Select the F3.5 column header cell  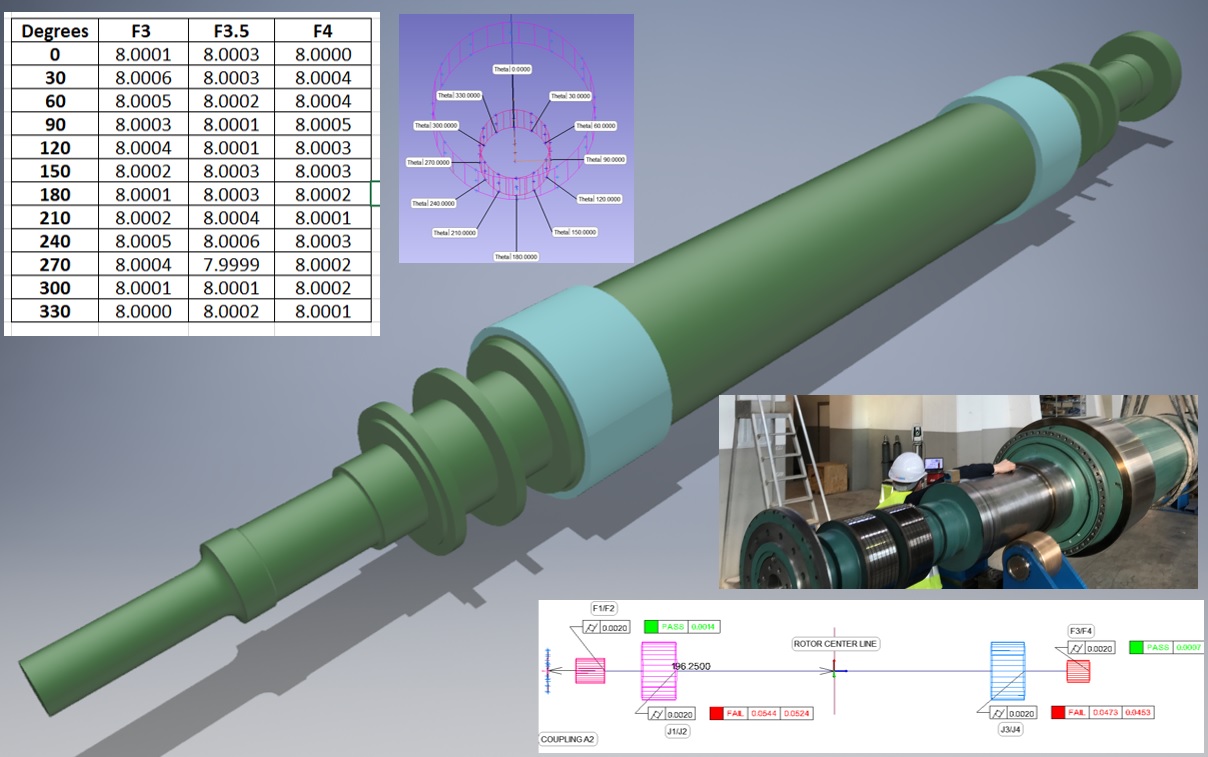click(x=233, y=31)
